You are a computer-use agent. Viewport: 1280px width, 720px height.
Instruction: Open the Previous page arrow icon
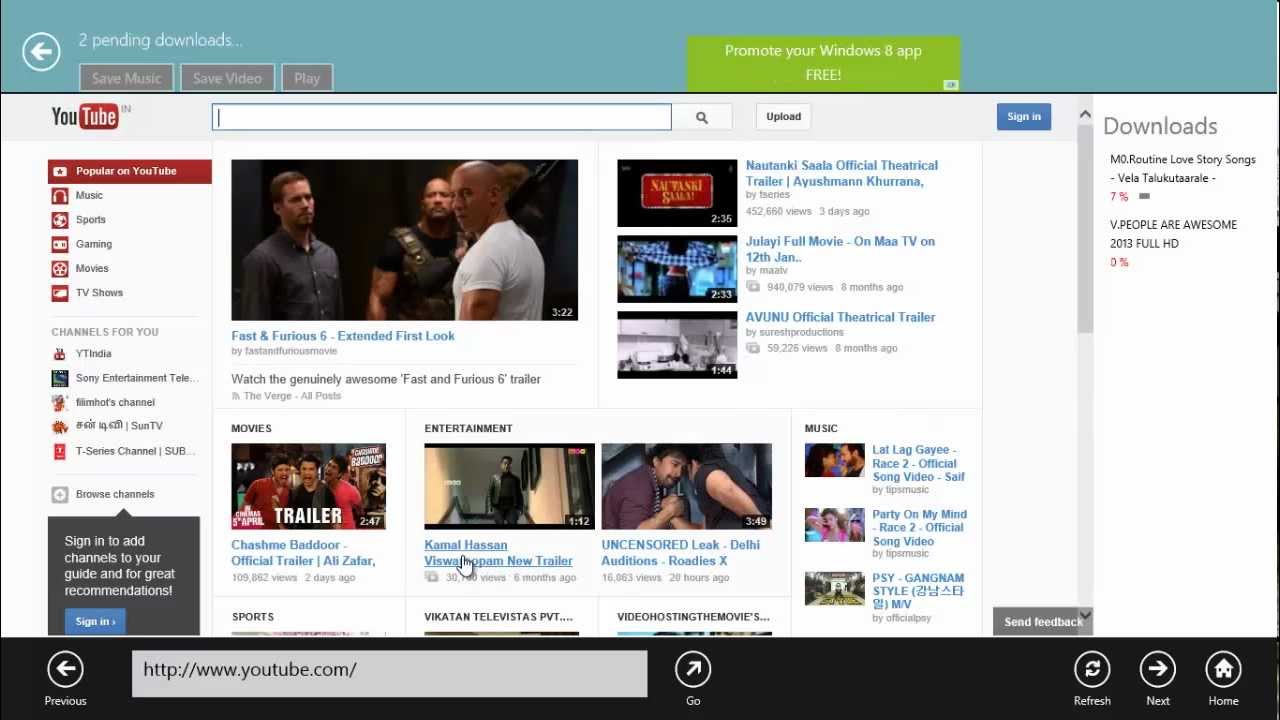point(65,669)
